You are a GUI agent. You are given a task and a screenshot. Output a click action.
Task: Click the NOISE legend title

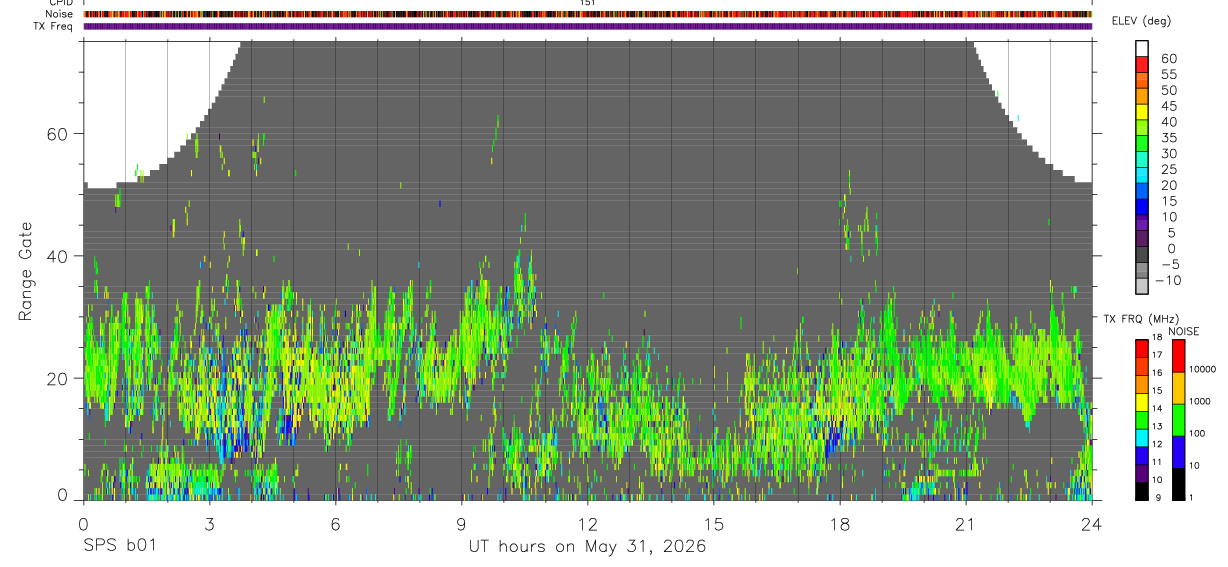point(1184,331)
